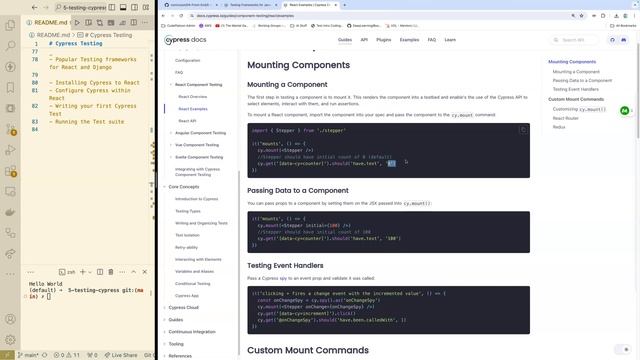The height and width of the screenshot is (360, 640).
Task: Open Cypress Discord icon in docs header
Action: tap(624, 40)
